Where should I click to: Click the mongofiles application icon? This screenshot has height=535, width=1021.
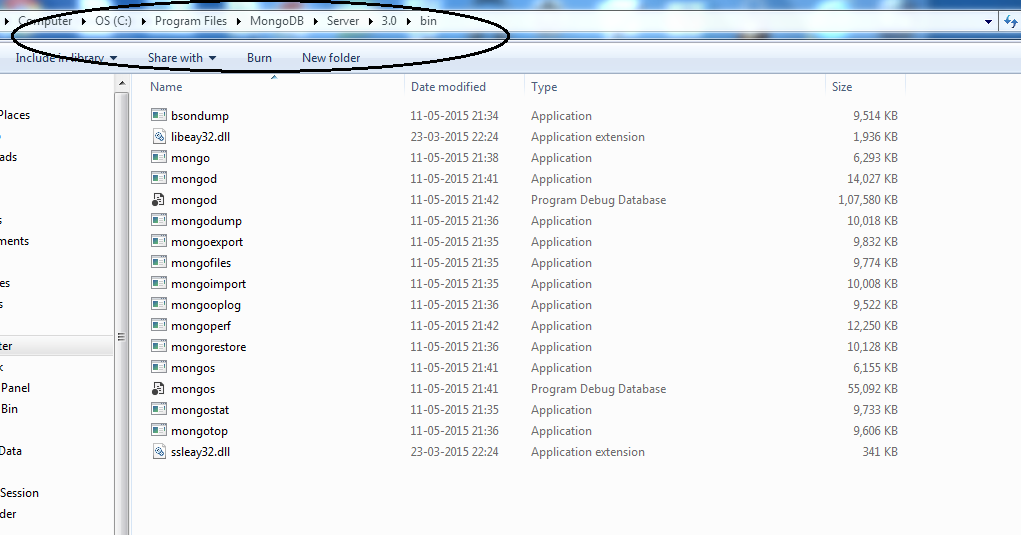(x=159, y=262)
